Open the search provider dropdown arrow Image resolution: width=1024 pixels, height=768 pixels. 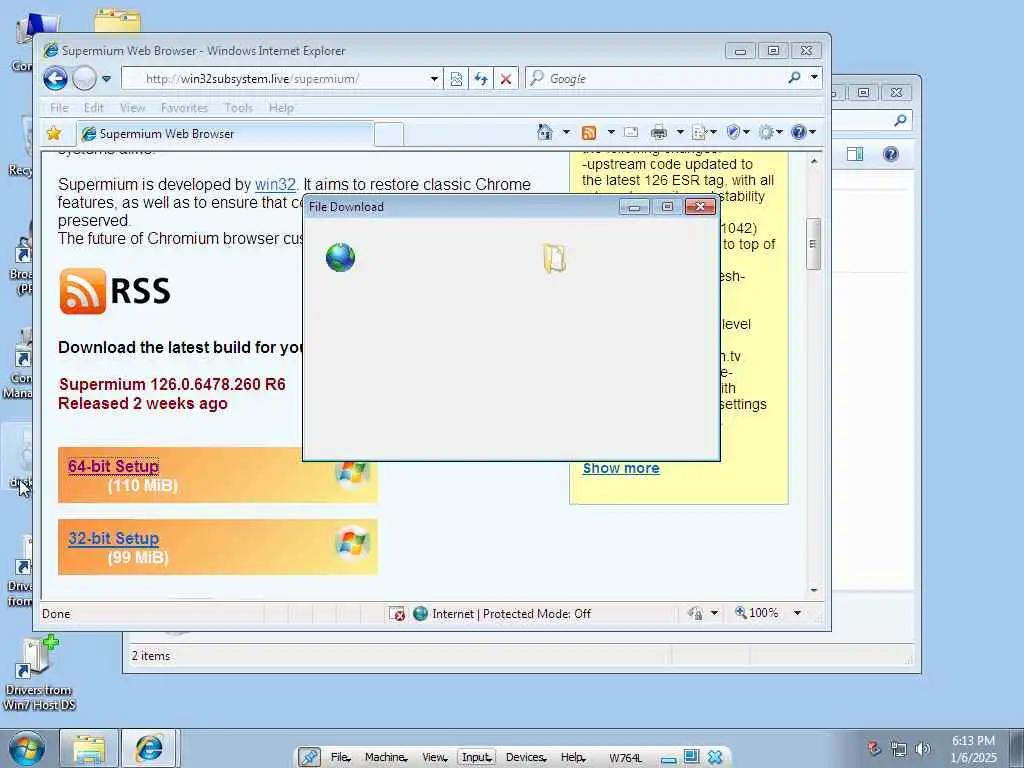[814, 77]
